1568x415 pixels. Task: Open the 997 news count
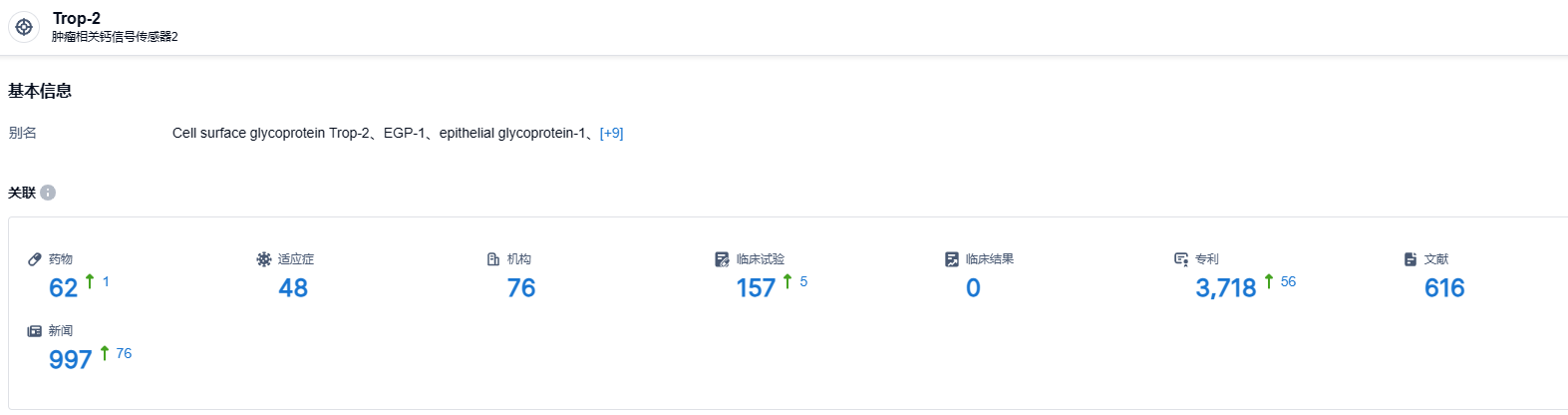tap(71, 360)
